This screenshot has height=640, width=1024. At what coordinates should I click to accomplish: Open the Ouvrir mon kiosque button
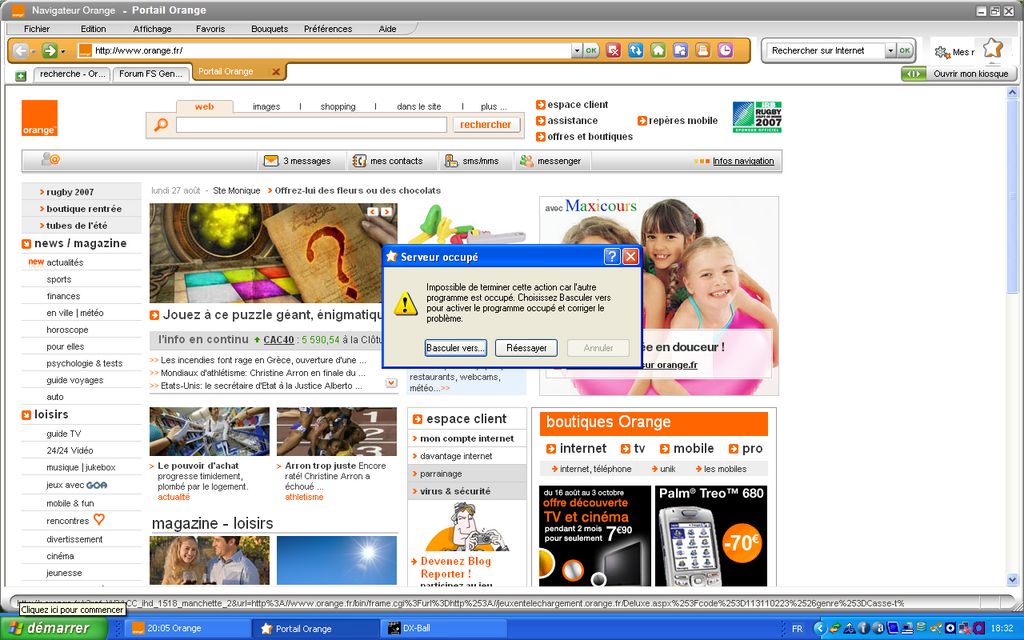pos(959,74)
